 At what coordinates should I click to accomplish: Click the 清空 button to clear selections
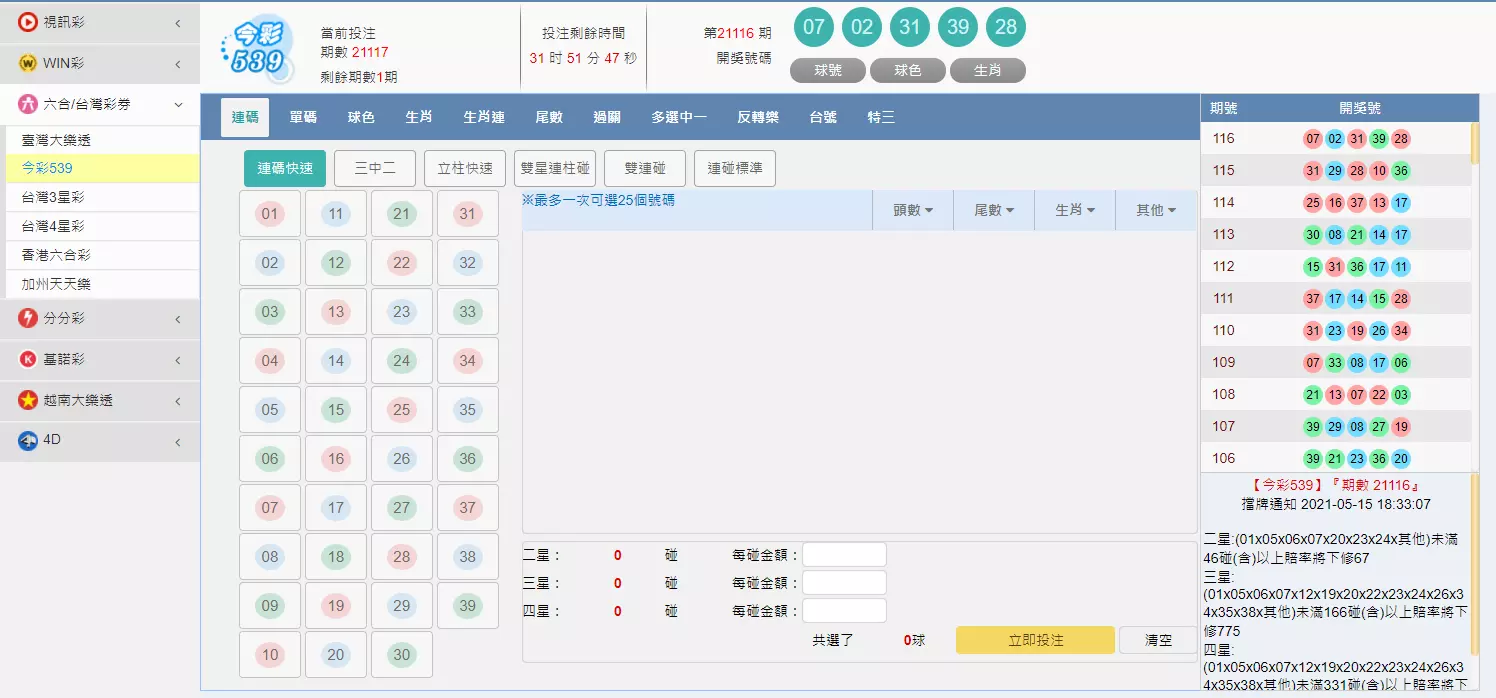(1157, 640)
